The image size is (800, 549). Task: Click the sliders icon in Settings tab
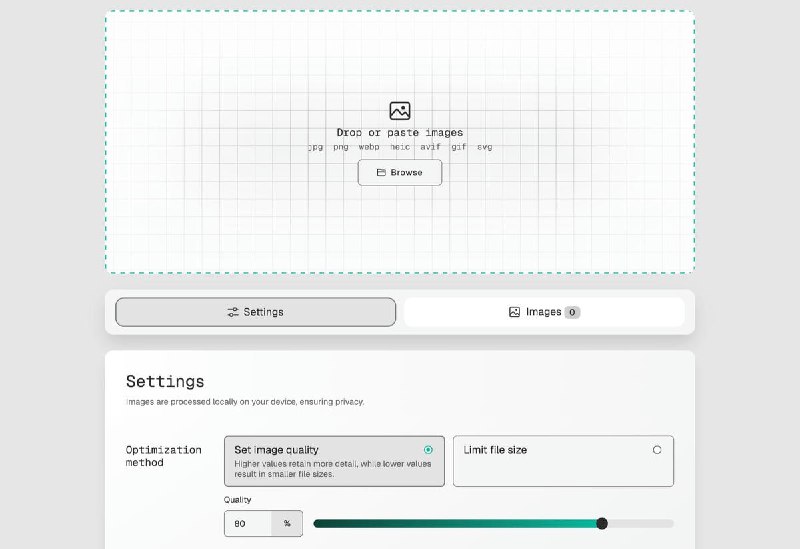point(233,312)
